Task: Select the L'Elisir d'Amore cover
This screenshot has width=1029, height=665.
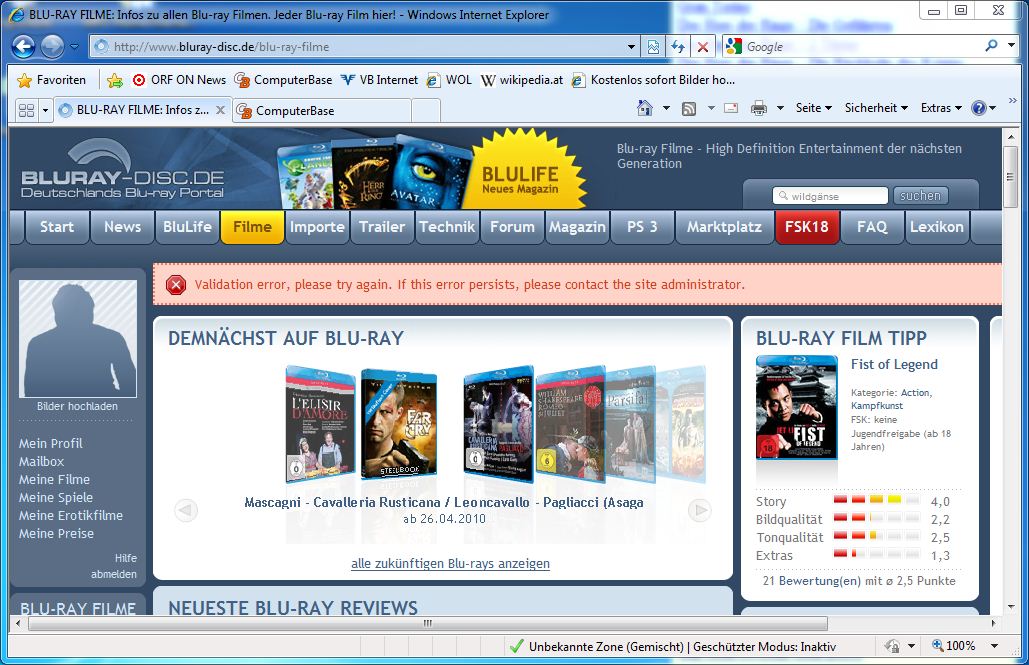Action: coord(320,424)
